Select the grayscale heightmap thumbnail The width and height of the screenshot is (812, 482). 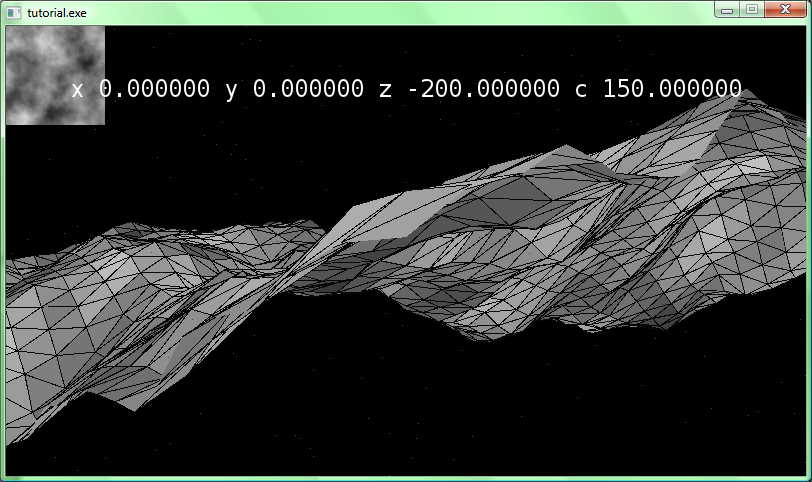click(55, 75)
